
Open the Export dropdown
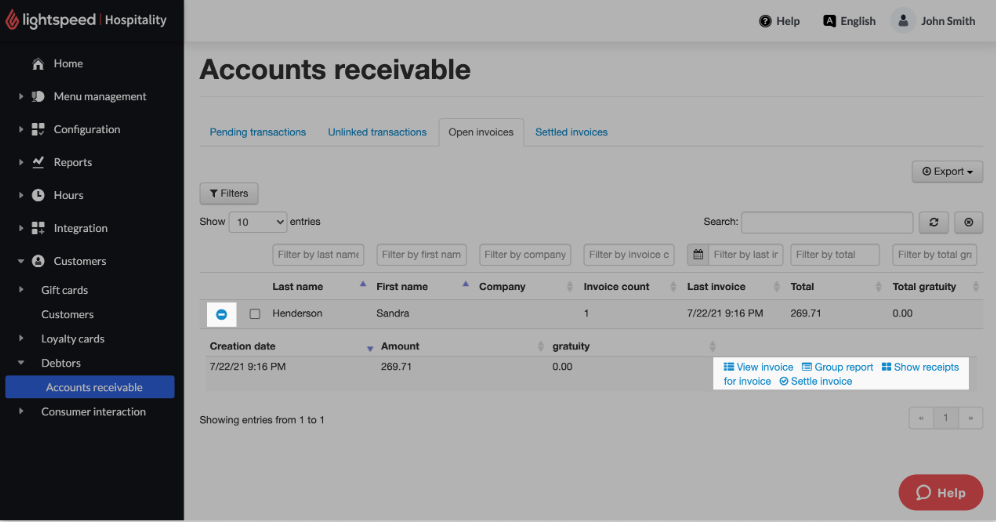pyautogui.click(x=947, y=172)
